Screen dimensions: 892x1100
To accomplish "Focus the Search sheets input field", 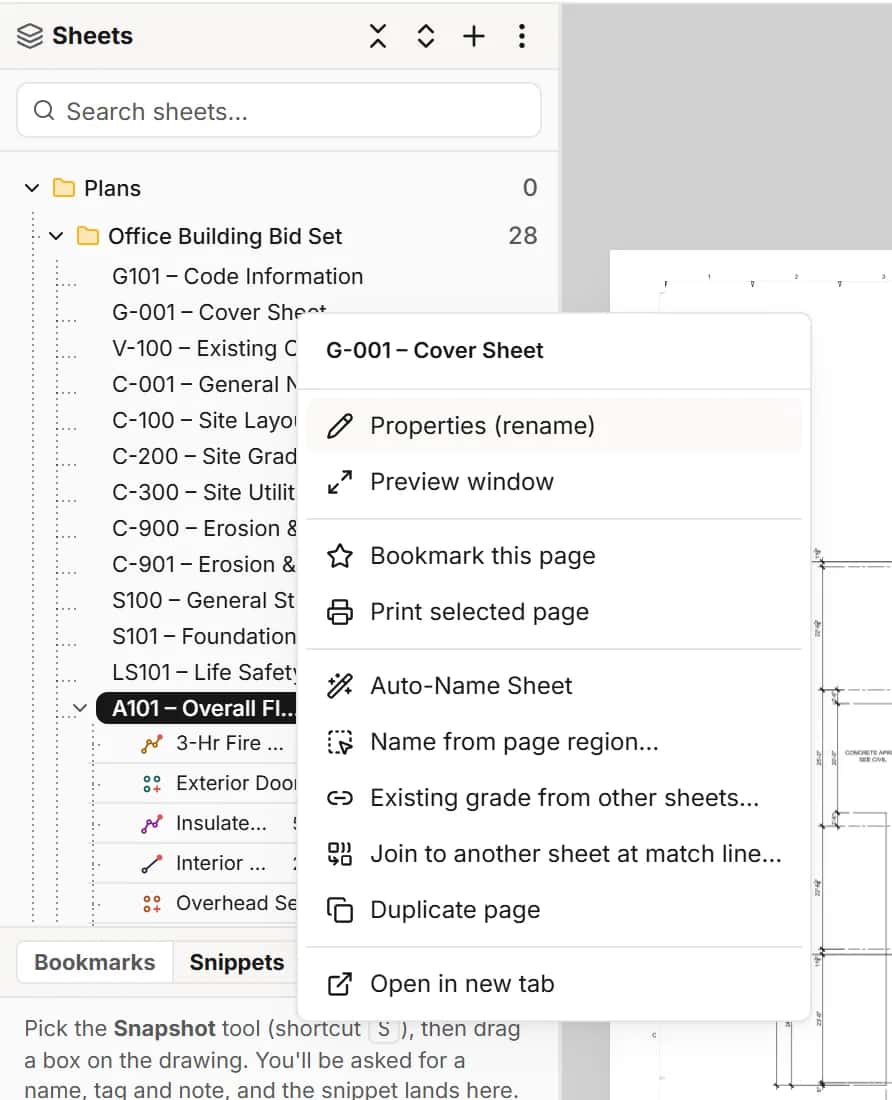I will pyautogui.click(x=278, y=111).
